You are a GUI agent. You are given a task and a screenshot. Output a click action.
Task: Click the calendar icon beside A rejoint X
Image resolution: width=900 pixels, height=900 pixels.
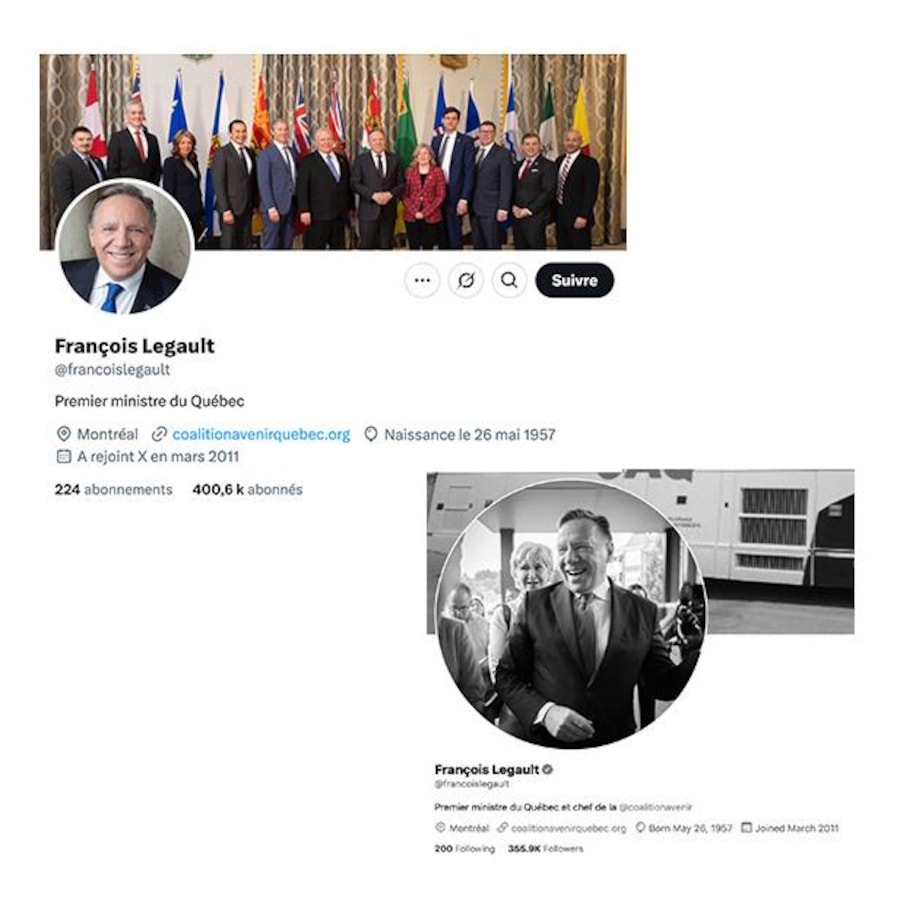pyautogui.click(x=64, y=457)
